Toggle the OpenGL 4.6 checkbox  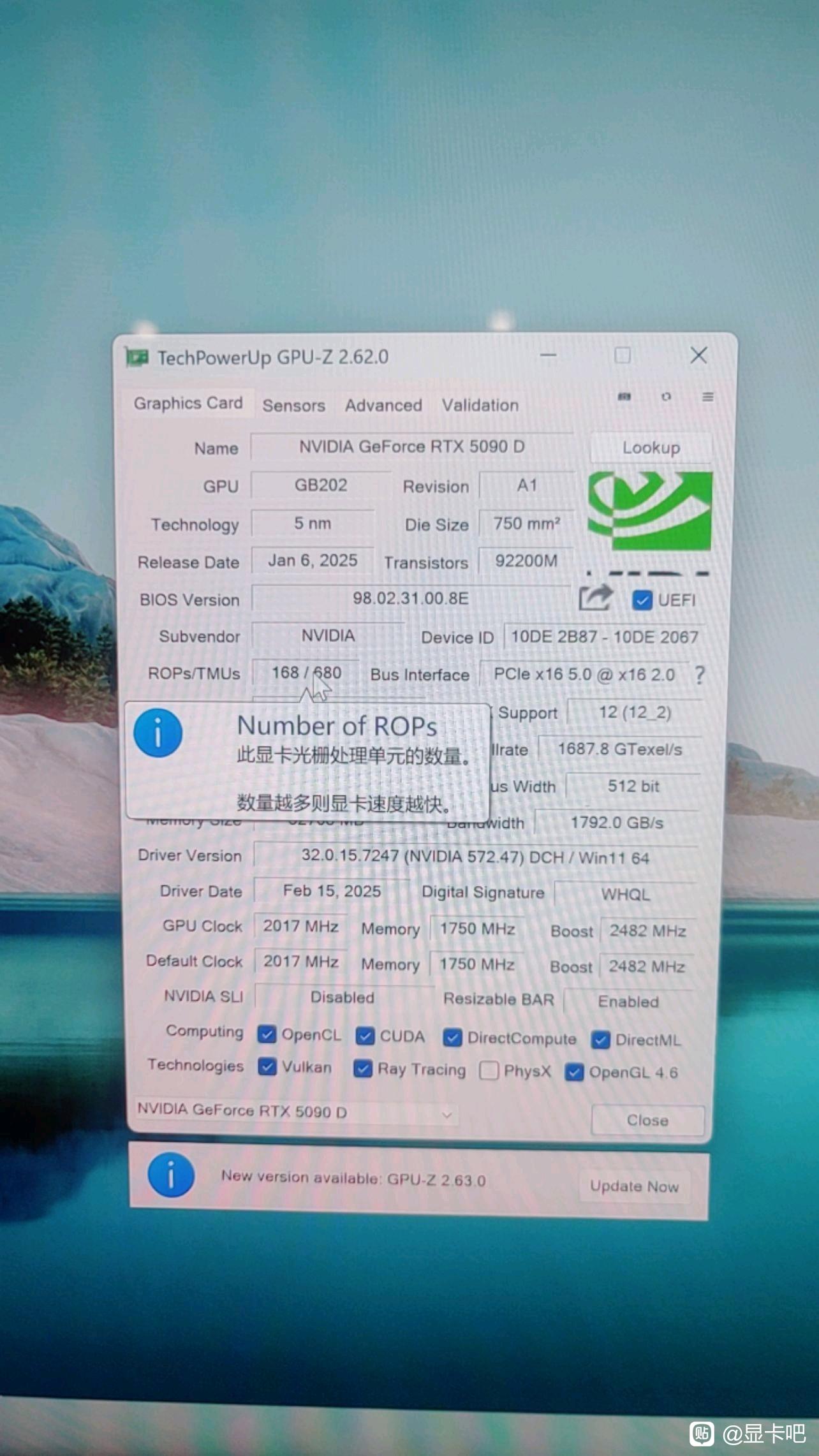coord(574,1072)
